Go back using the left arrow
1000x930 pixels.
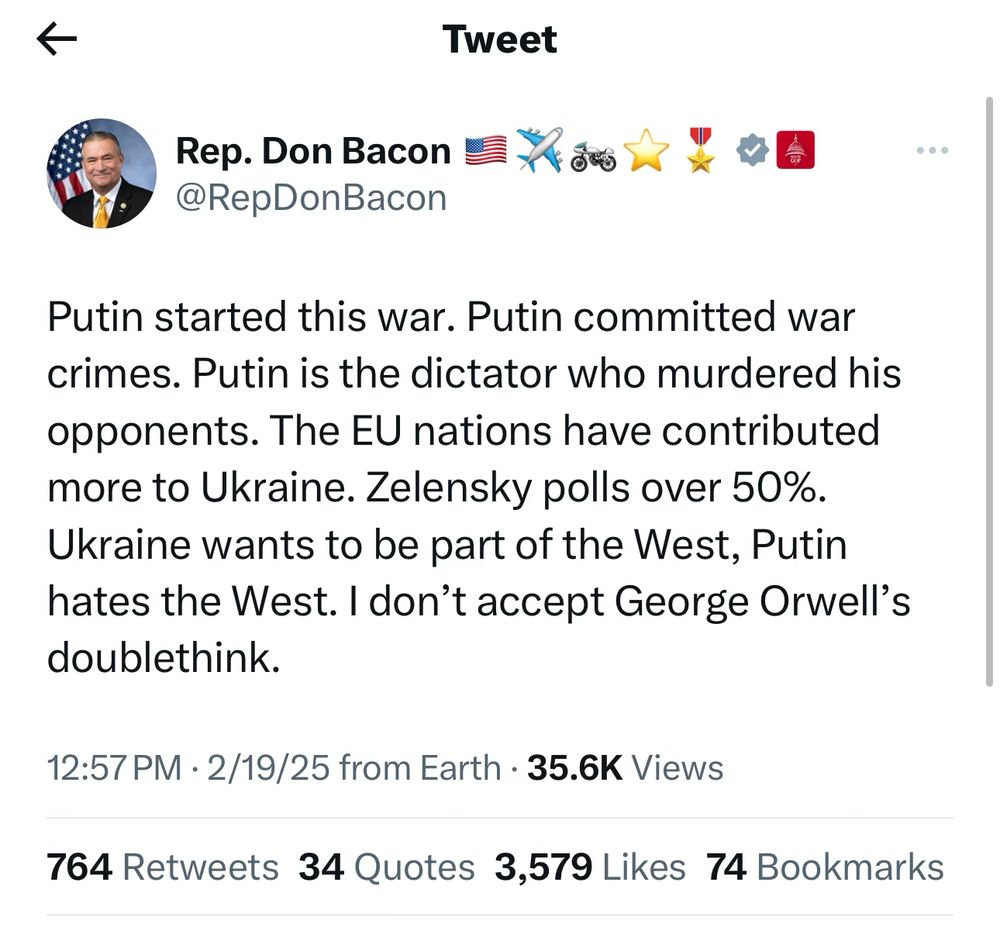pos(56,39)
